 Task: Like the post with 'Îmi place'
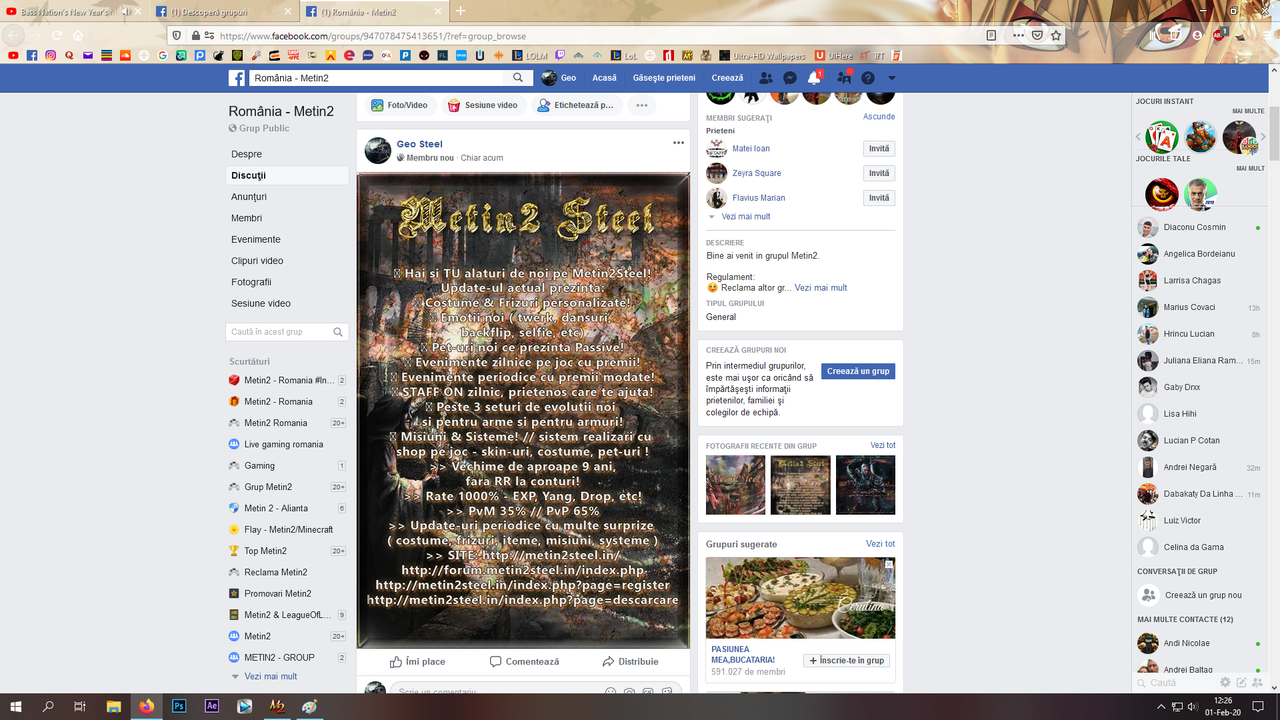pos(418,661)
